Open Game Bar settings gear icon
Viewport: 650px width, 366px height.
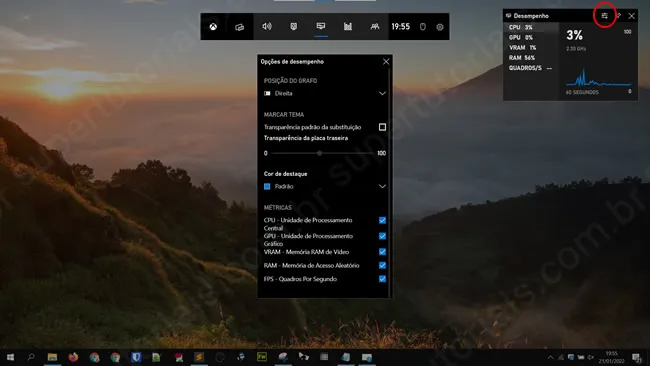[x=440, y=27]
